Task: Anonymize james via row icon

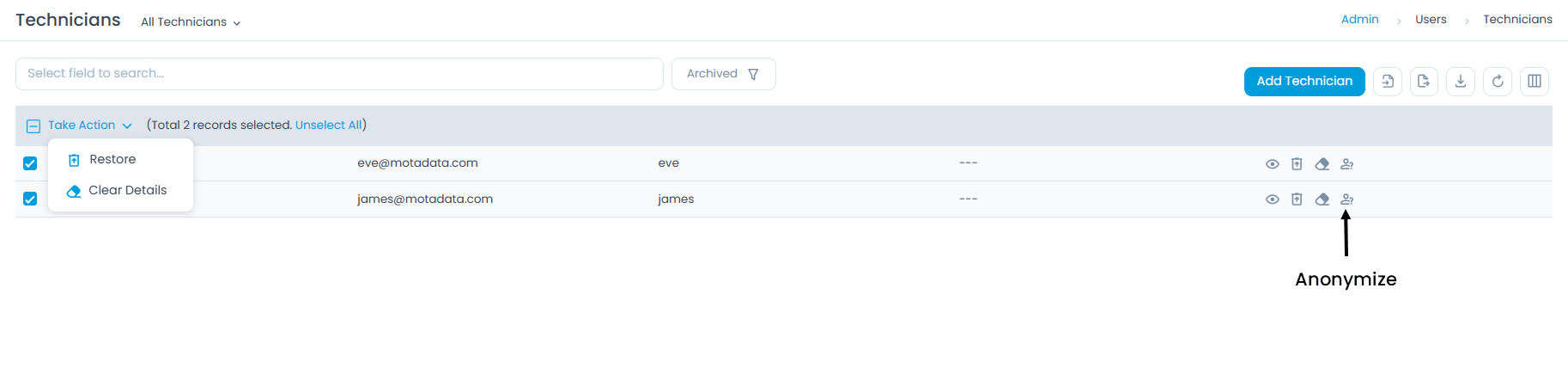Action: pos(1347,199)
